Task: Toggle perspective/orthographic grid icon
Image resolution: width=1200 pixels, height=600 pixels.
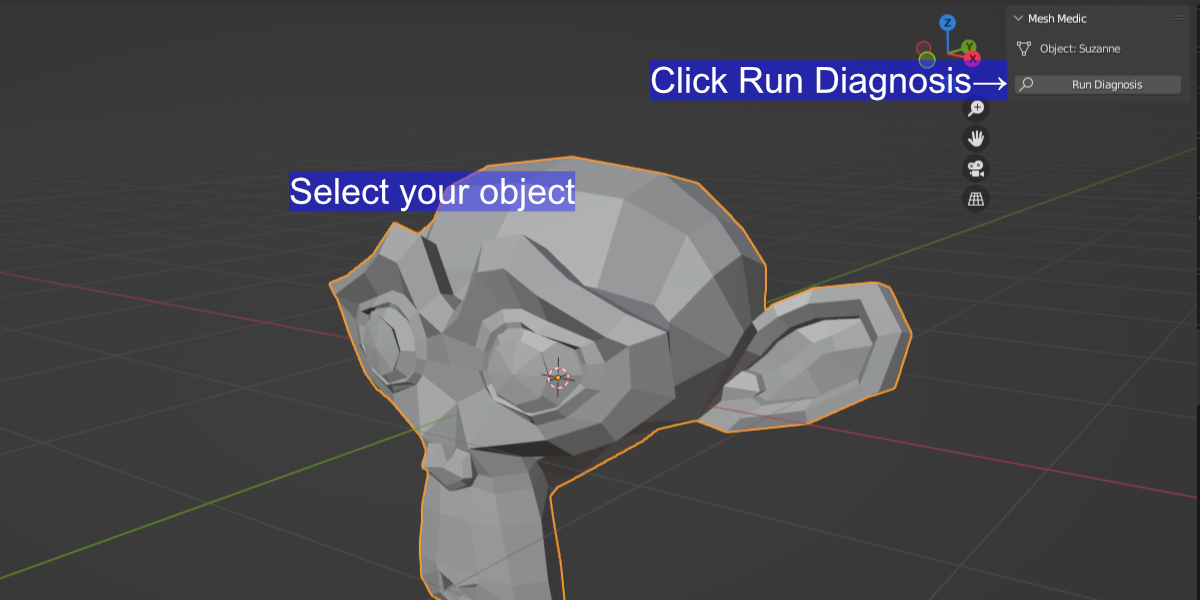Action: [976, 199]
